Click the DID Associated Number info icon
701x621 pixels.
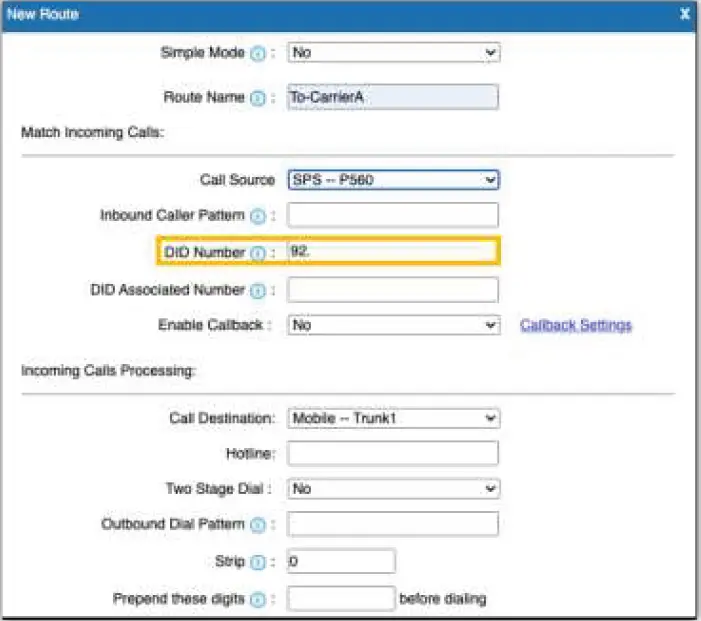(258, 291)
